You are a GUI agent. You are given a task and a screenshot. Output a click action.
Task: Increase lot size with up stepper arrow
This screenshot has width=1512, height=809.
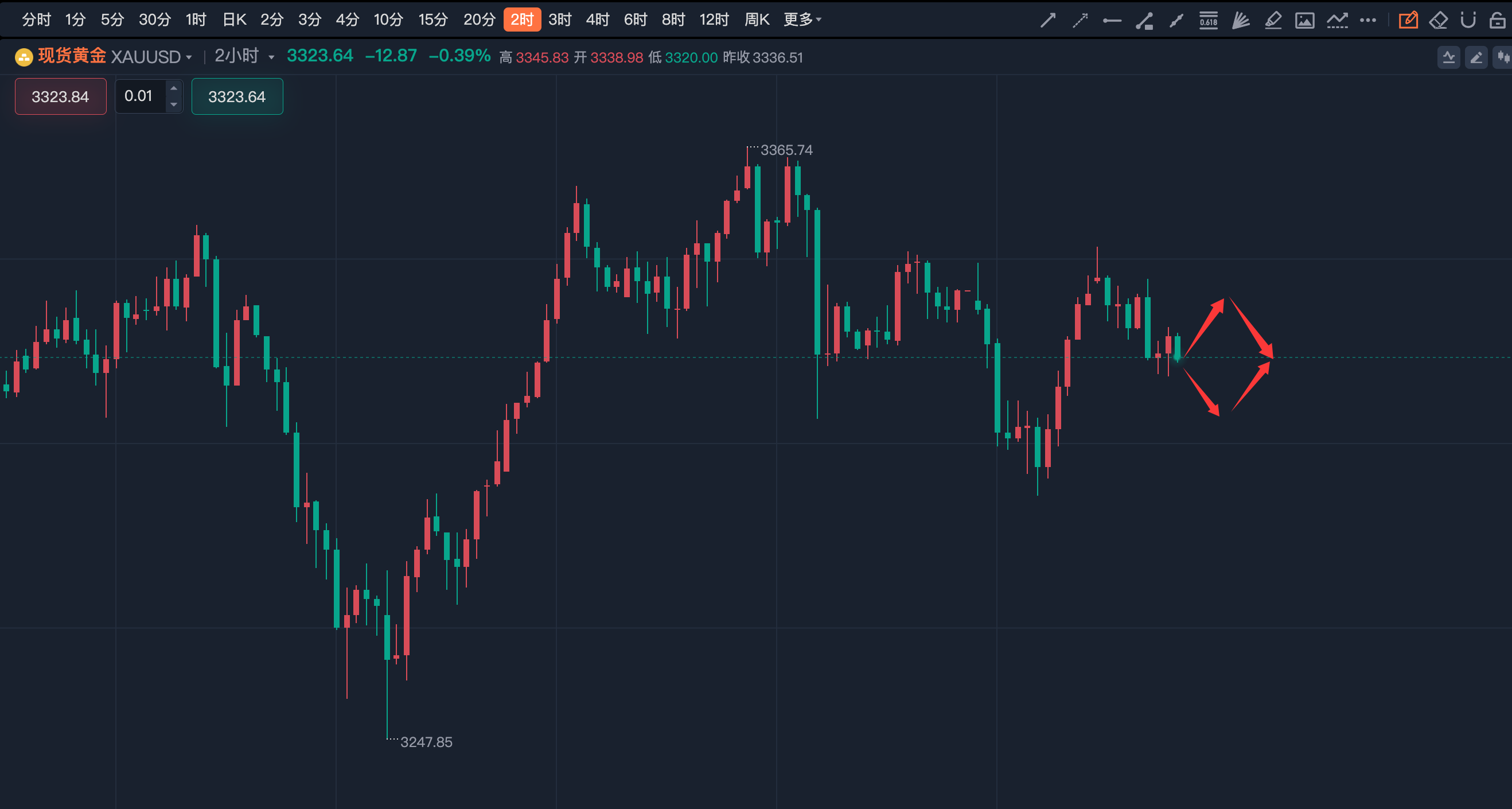[174, 89]
